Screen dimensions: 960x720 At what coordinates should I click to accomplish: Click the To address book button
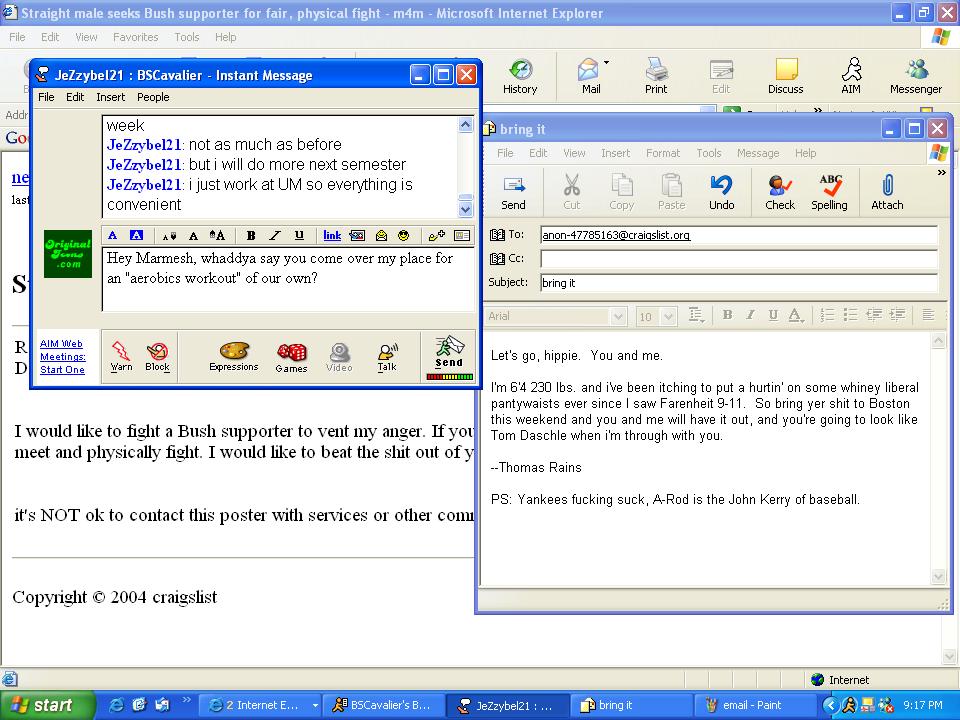[507, 234]
